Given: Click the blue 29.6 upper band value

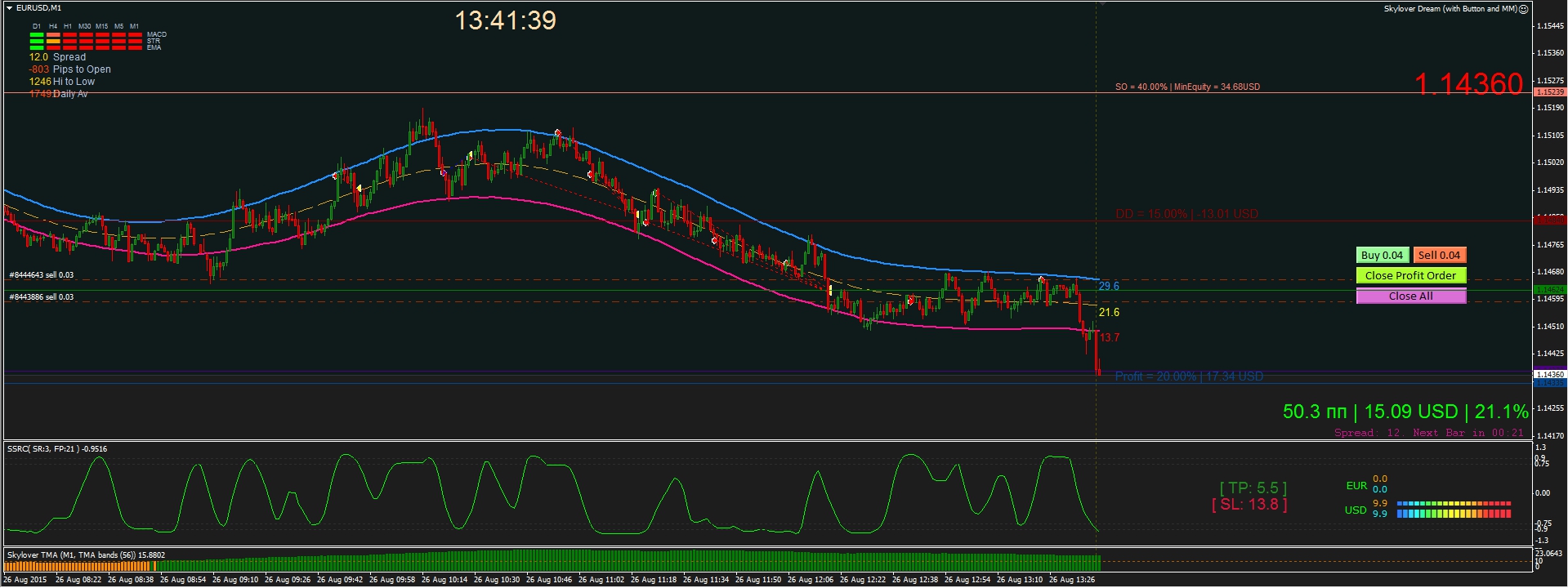Looking at the screenshot, I should click(1109, 286).
